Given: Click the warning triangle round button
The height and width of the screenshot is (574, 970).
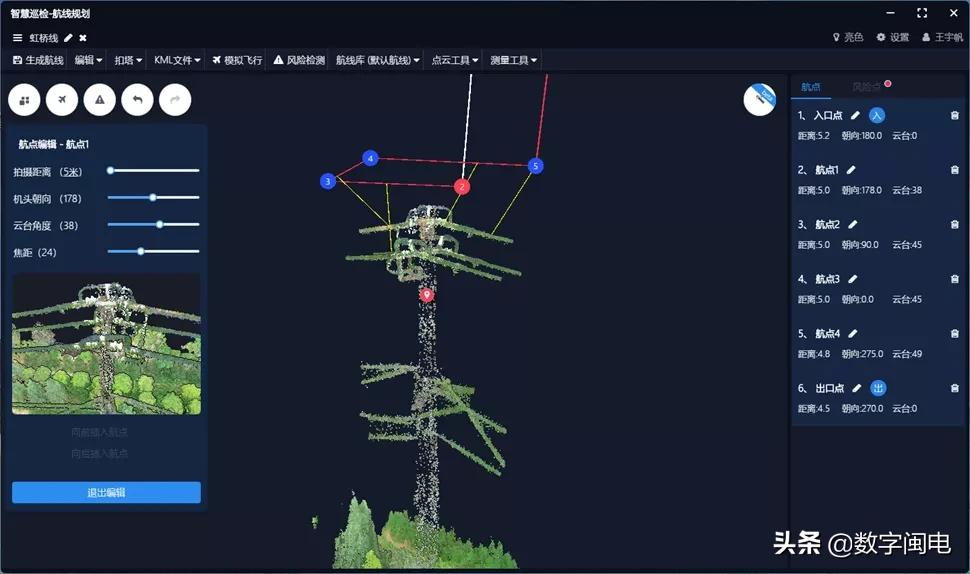Looking at the screenshot, I should 100,100.
